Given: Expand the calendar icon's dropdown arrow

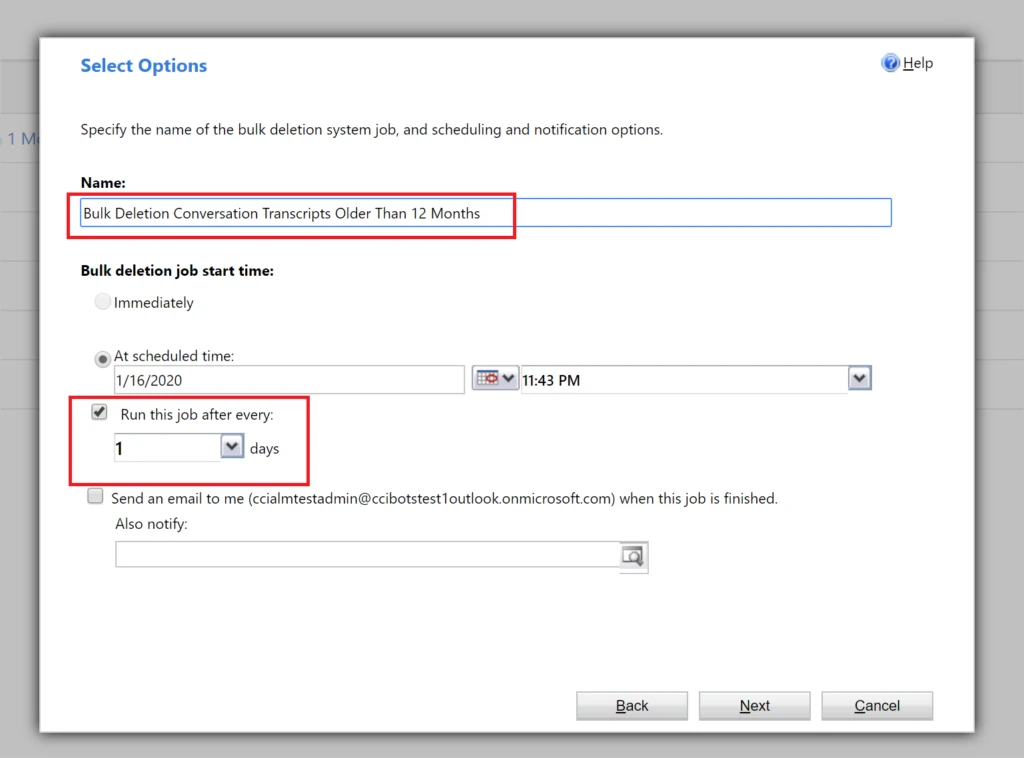Looking at the screenshot, I should (x=507, y=378).
